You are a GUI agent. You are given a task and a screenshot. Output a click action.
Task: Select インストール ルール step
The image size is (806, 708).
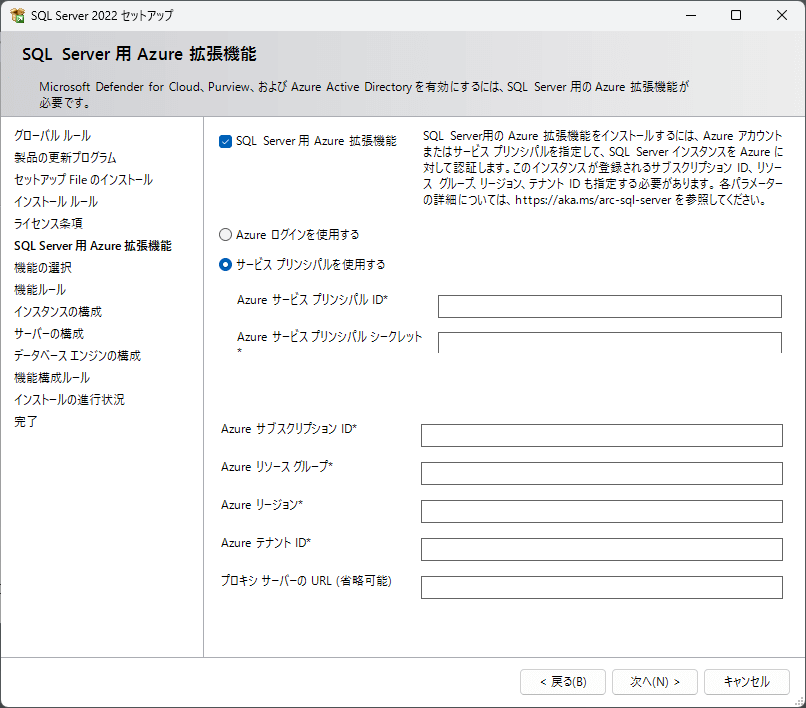pyautogui.click(x=56, y=202)
